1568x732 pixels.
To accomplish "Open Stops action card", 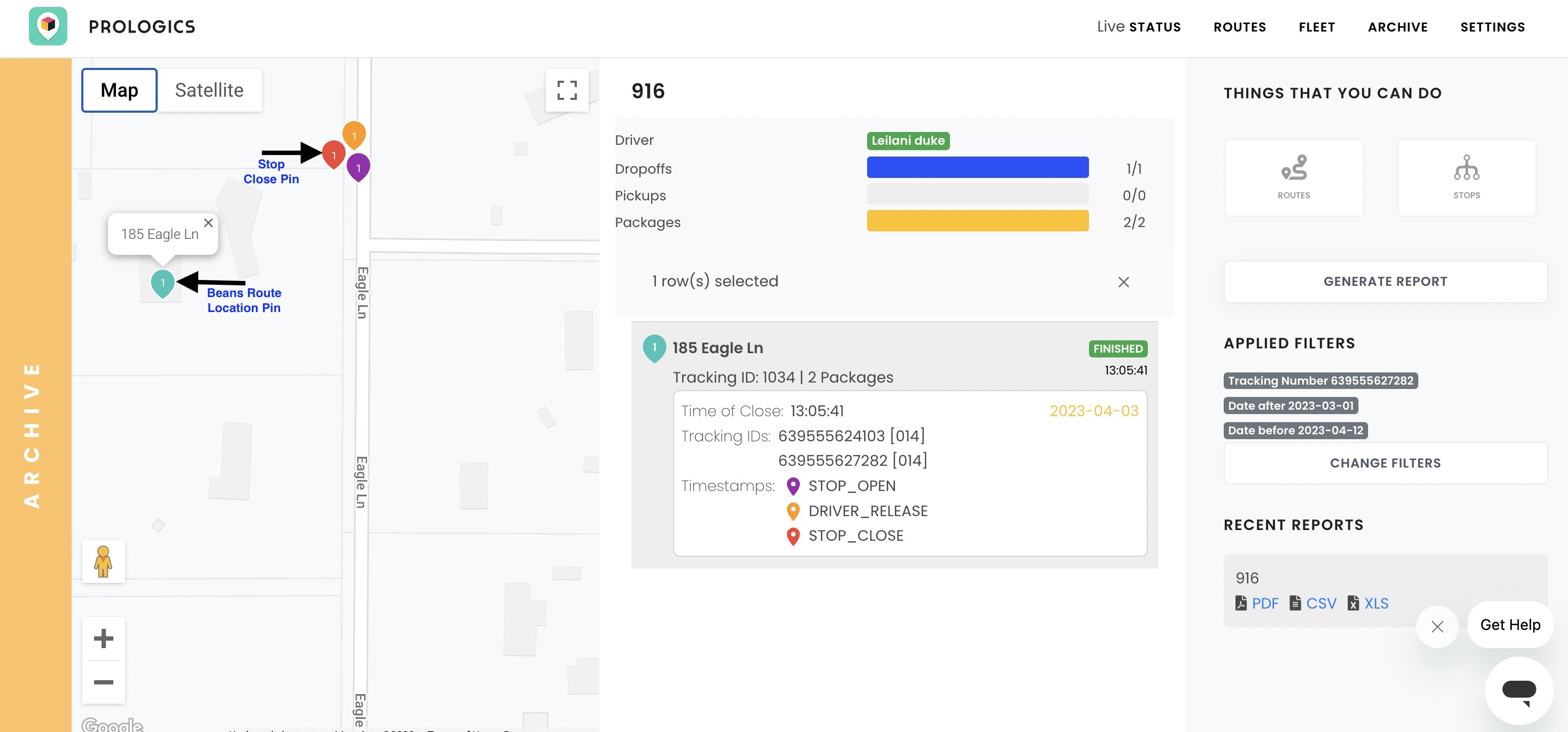I will click(x=1466, y=177).
